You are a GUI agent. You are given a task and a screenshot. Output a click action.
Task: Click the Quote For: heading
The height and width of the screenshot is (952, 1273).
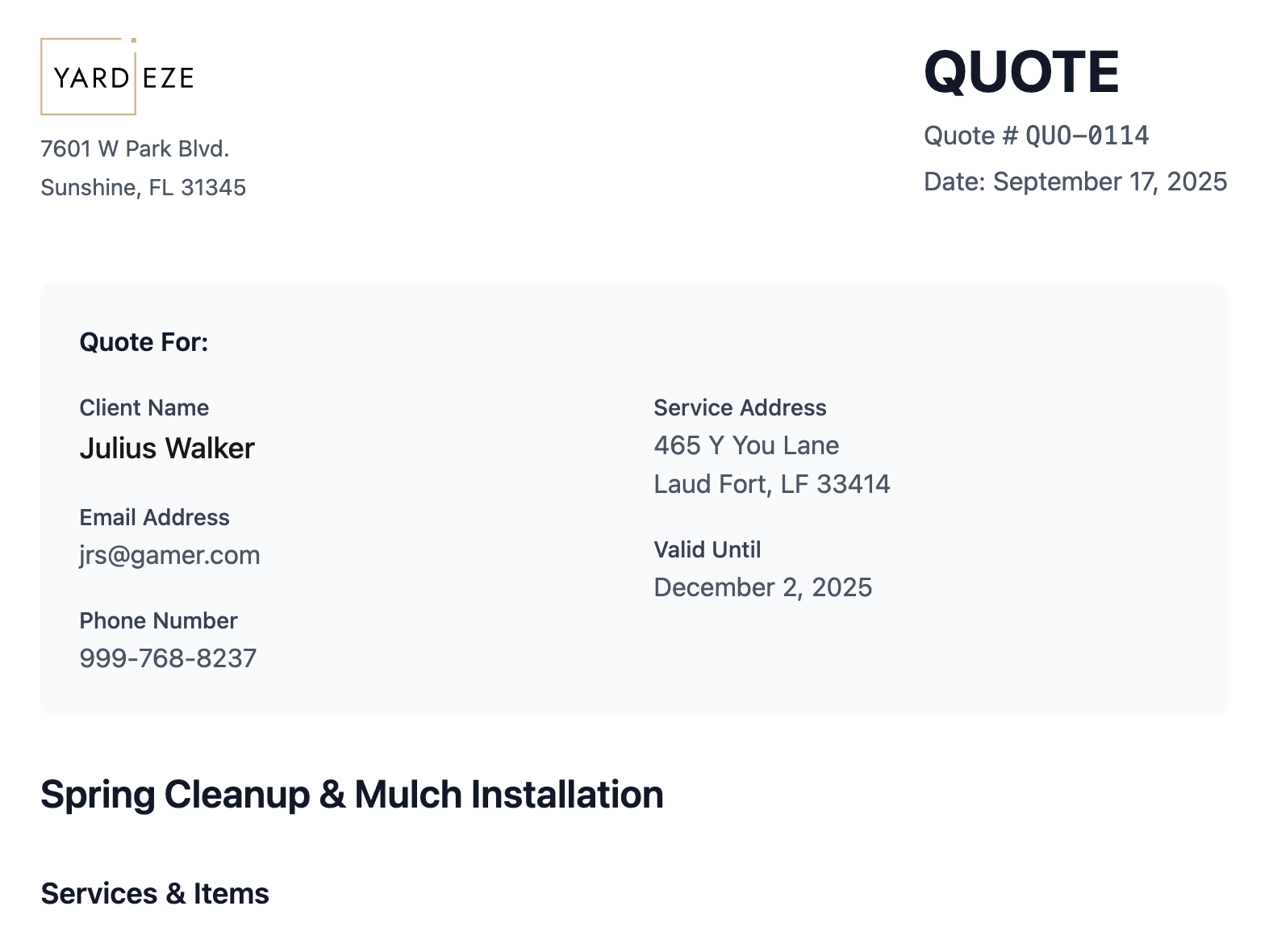pyautogui.click(x=144, y=342)
